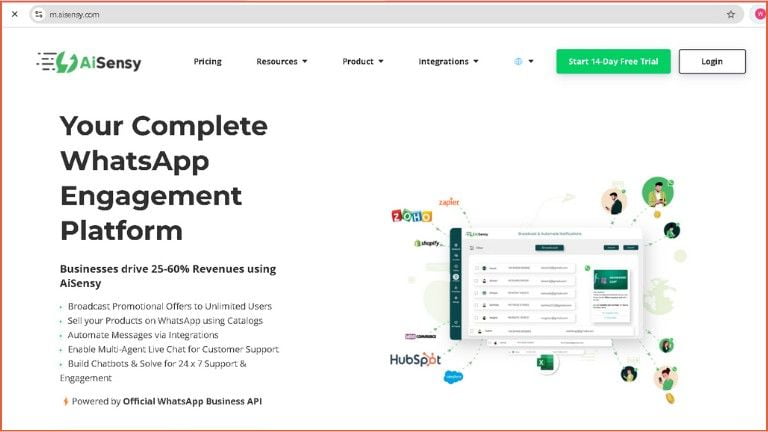Click 'Your Complete WhatsApp Engagement Platform' heading

pyautogui.click(x=164, y=178)
